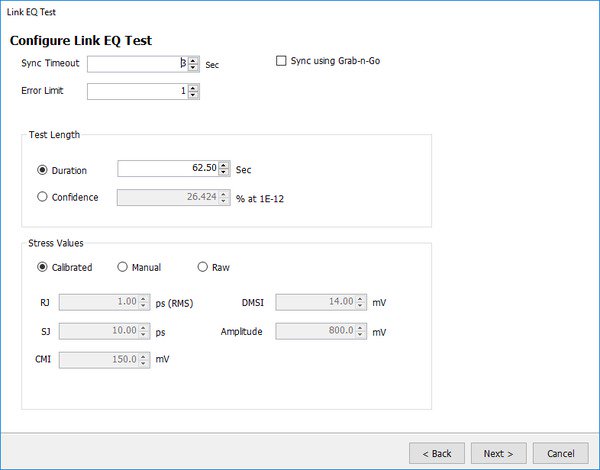Go to previous step with Back button
600x470 pixels.
[x=437, y=453]
